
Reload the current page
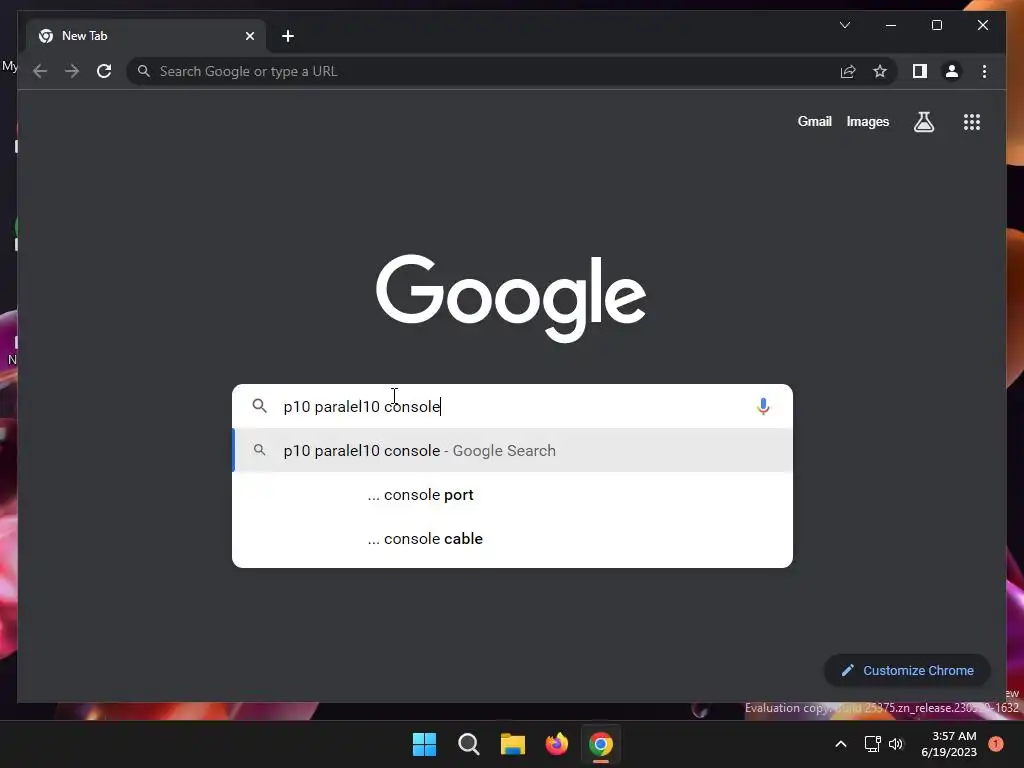[x=104, y=71]
